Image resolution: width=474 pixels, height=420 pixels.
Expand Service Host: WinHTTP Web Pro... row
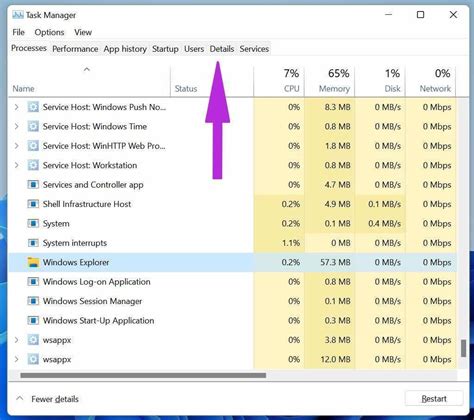pos(16,146)
